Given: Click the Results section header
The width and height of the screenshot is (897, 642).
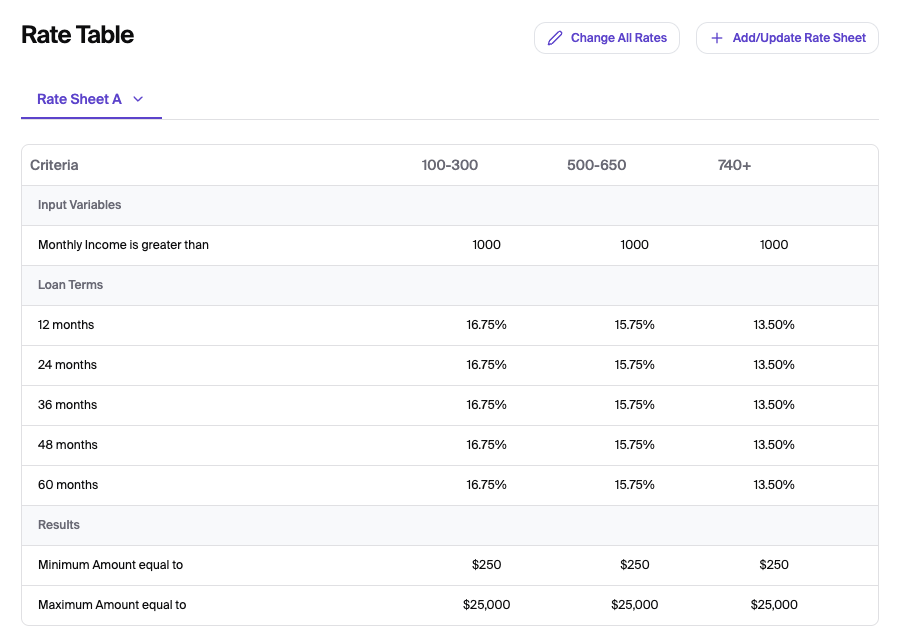Looking at the screenshot, I should (x=59, y=525).
